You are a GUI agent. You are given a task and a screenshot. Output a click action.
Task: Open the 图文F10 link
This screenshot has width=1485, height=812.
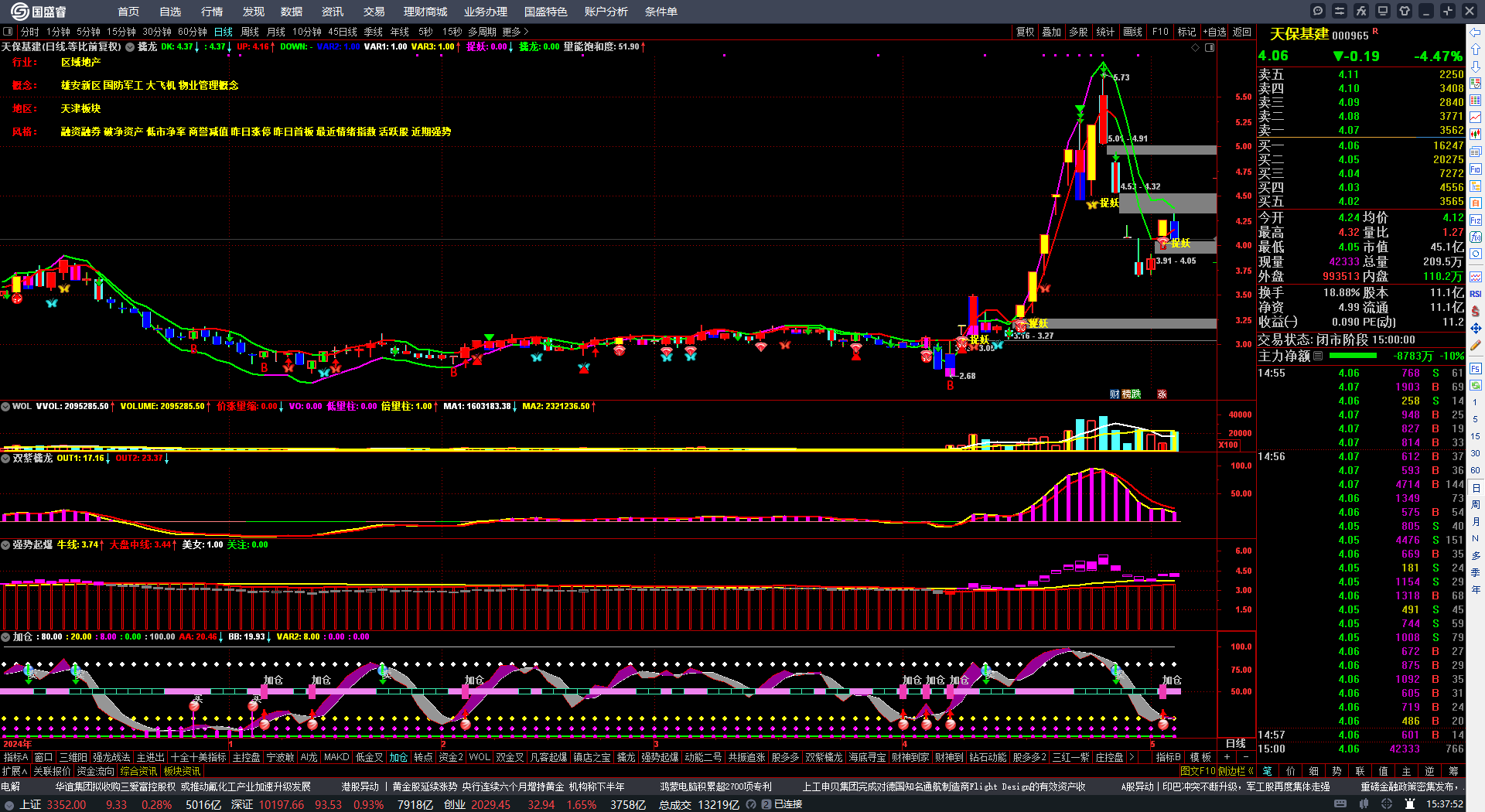1197,771
